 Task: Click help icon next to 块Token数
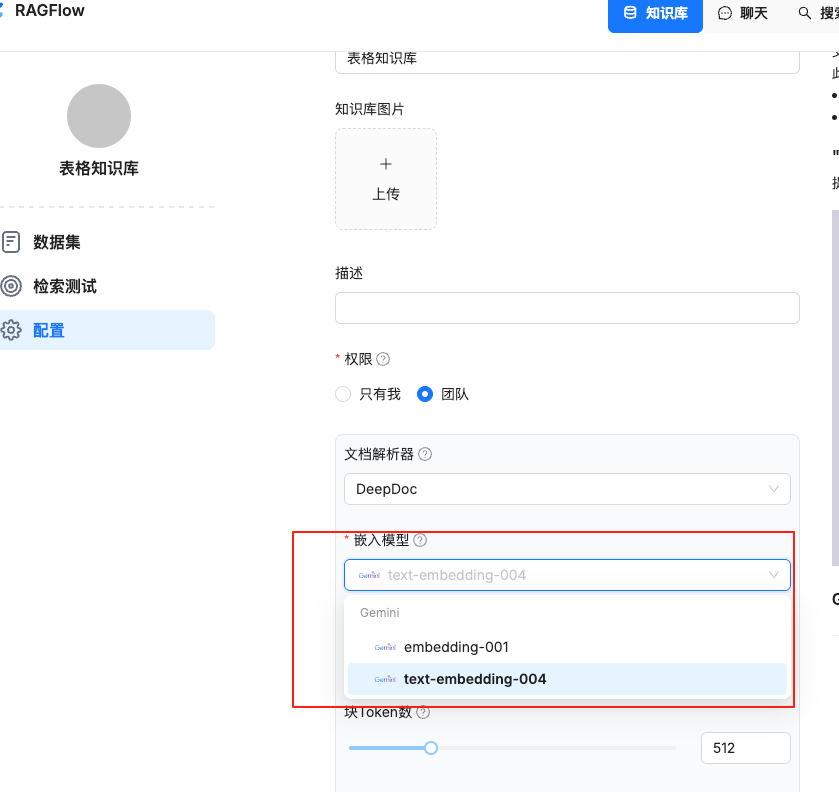pyautogui.click(x=423, y=712)
